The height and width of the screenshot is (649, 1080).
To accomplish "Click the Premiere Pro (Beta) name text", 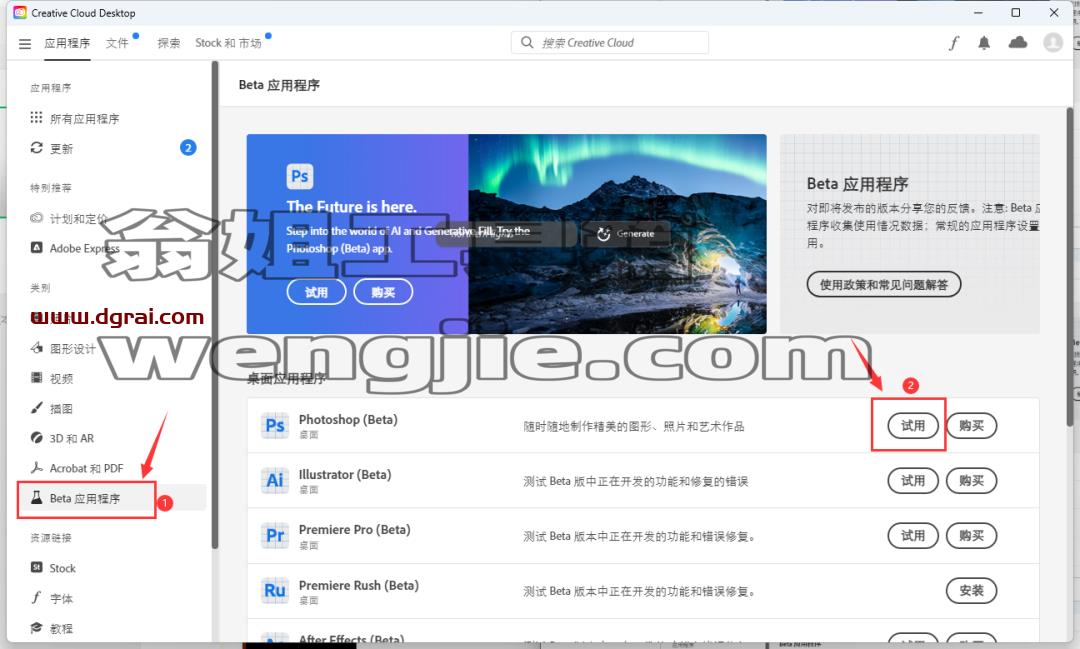I will [355, 530].
